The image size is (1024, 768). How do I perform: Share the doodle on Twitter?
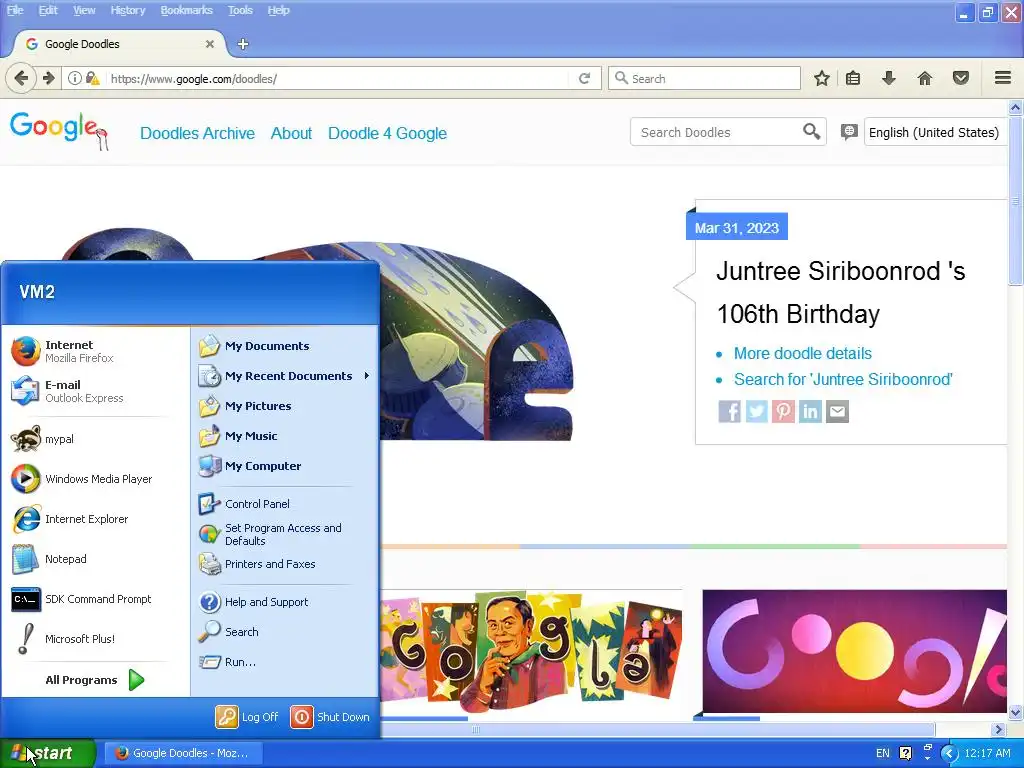756,411
